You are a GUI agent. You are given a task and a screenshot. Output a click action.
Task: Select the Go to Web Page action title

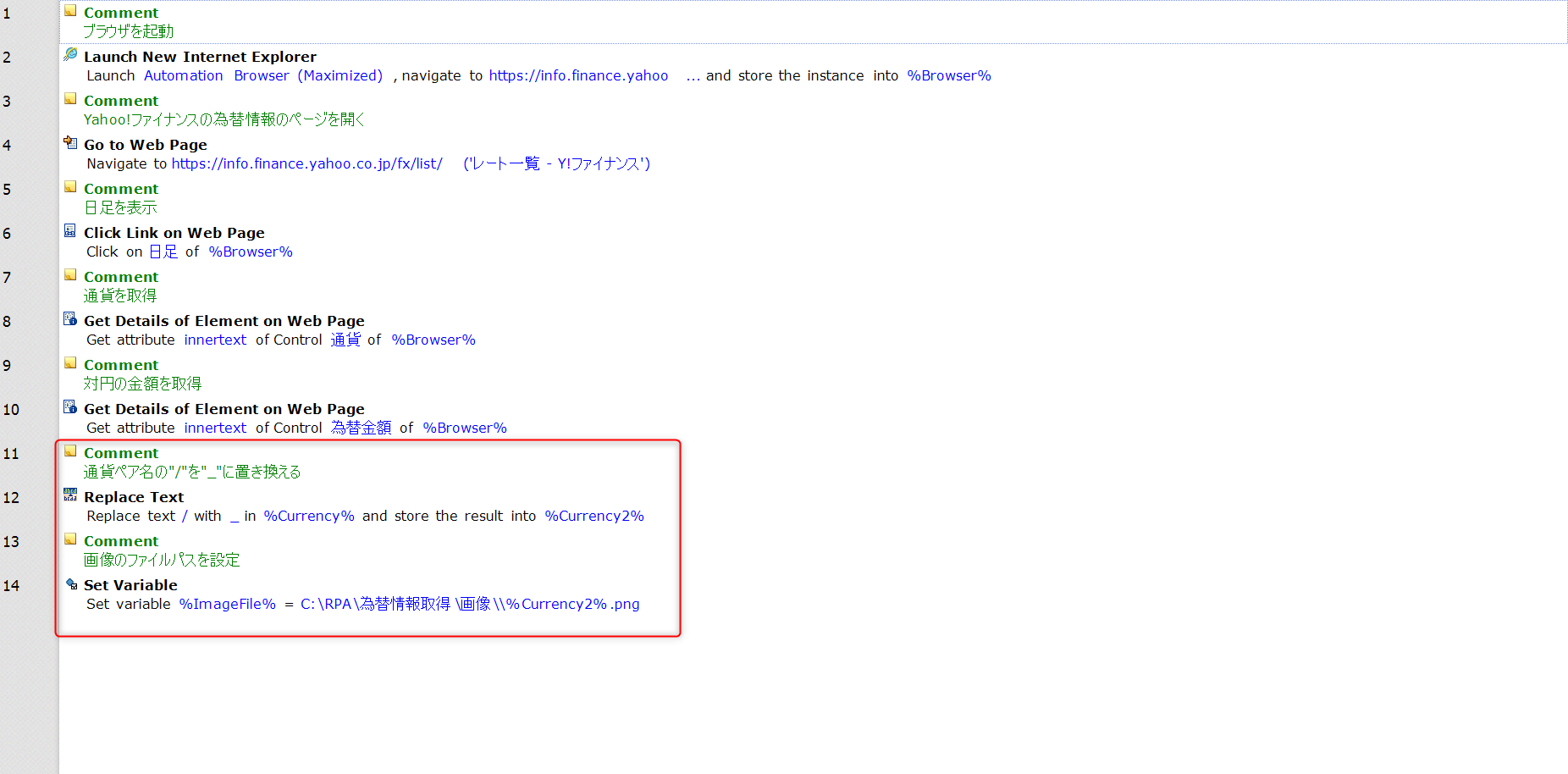tap(146, 145)
